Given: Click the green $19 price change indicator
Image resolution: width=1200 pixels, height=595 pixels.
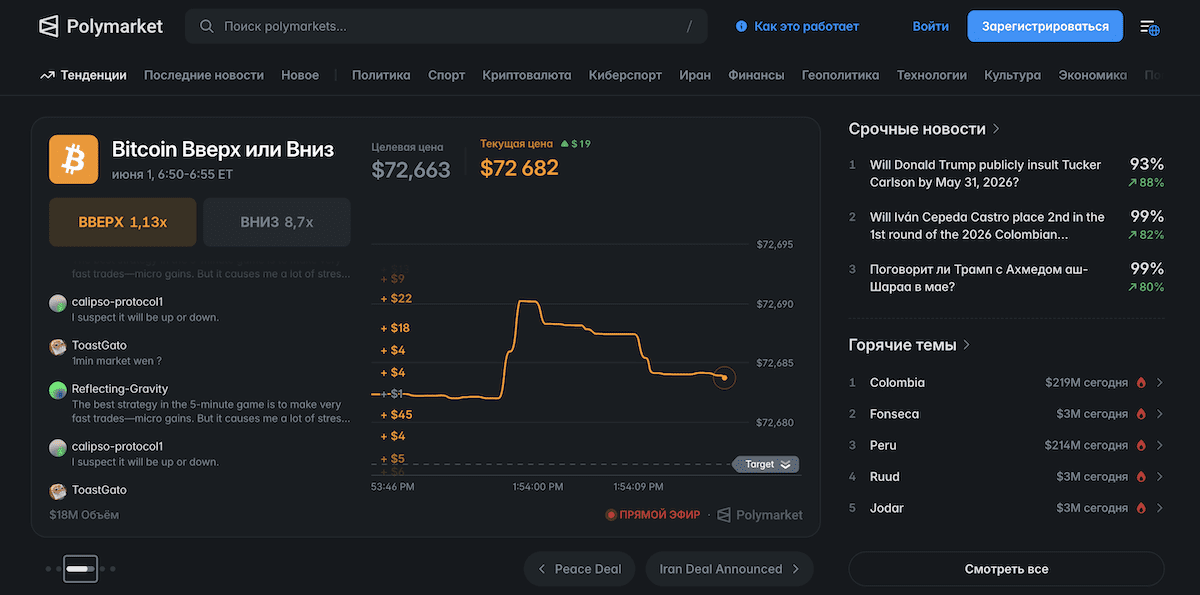Looking at the screenshot, I should click(576, 144).
